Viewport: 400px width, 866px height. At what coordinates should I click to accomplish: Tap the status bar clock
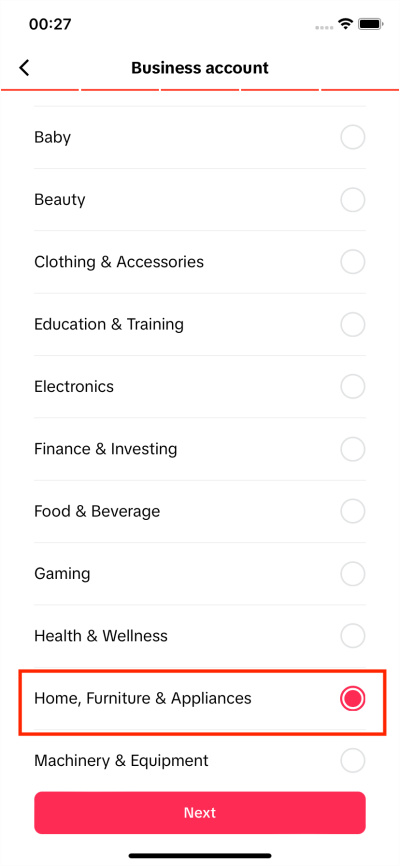click(51, 24)
